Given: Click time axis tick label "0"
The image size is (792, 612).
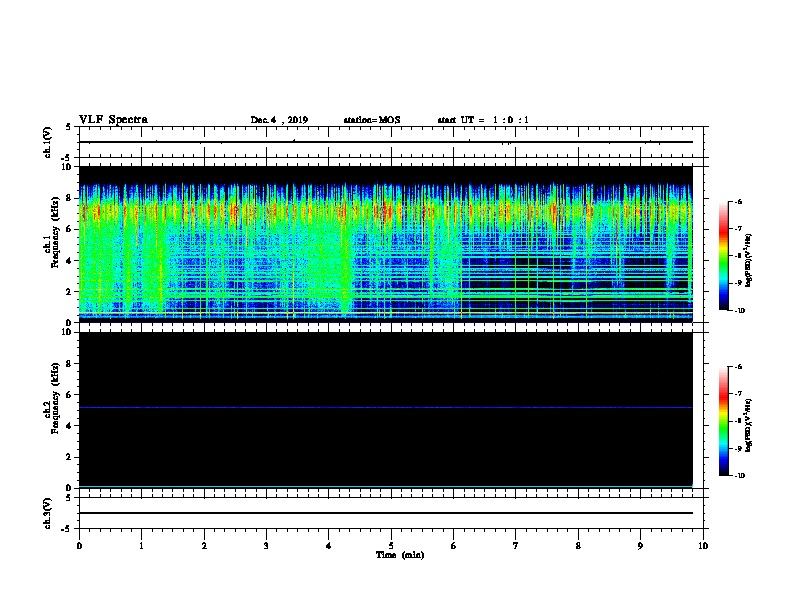Looking at the screenshot, I should click(79, 546).
